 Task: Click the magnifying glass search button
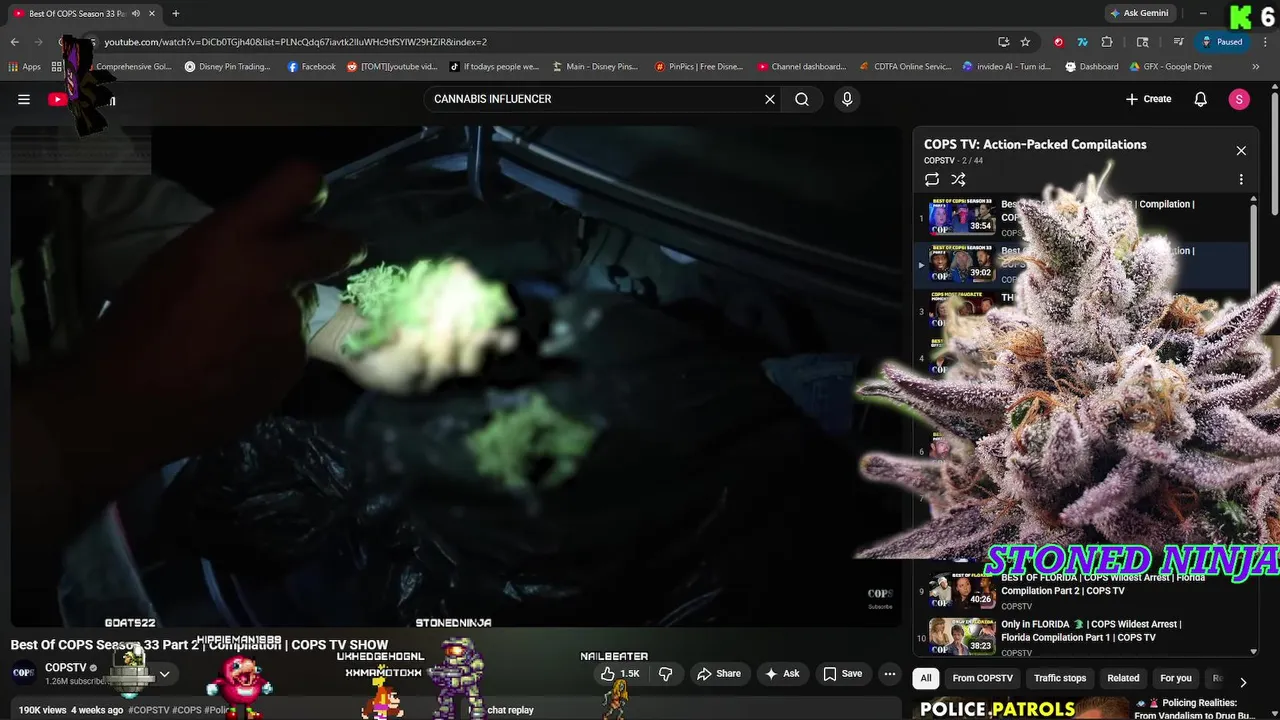click(x=802, y=99)
